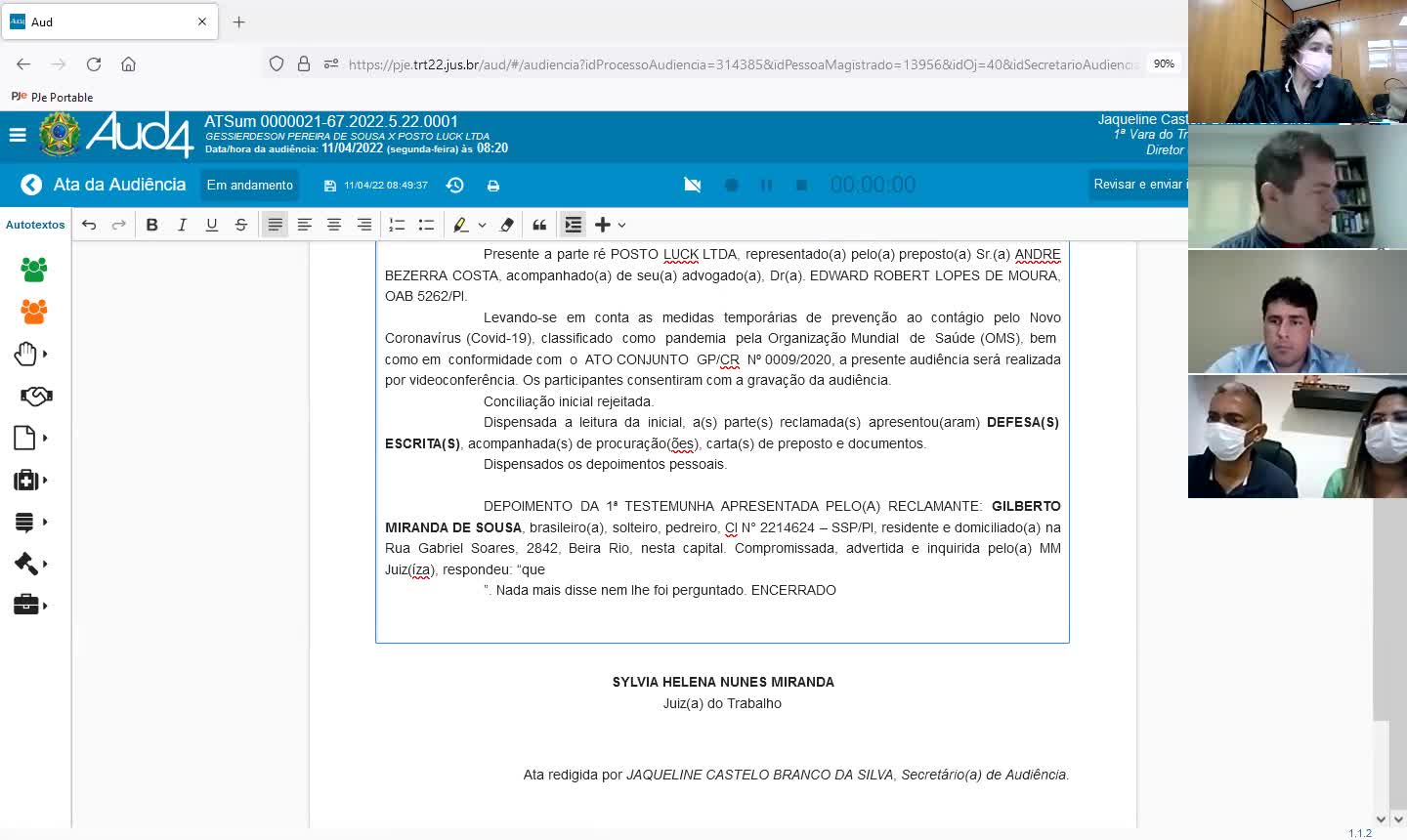Apply the highlighter marker
This screenshot has width=1407, height=840.
coord(460,225)
